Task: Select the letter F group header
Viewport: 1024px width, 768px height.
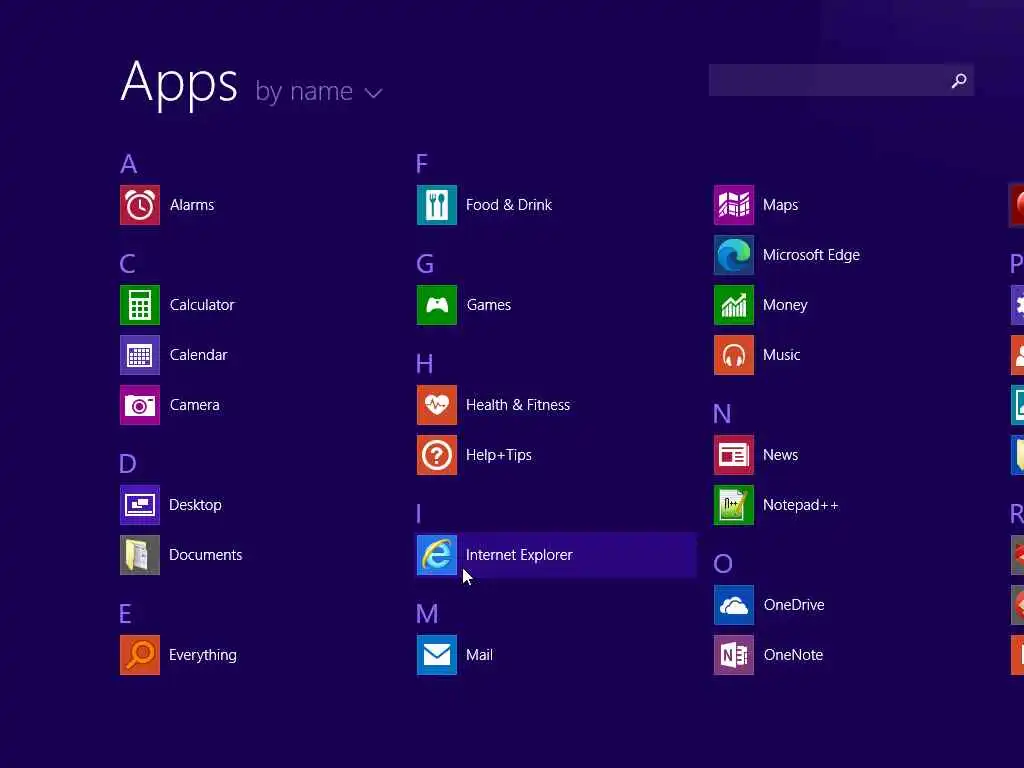Action: tap(422, 163)
